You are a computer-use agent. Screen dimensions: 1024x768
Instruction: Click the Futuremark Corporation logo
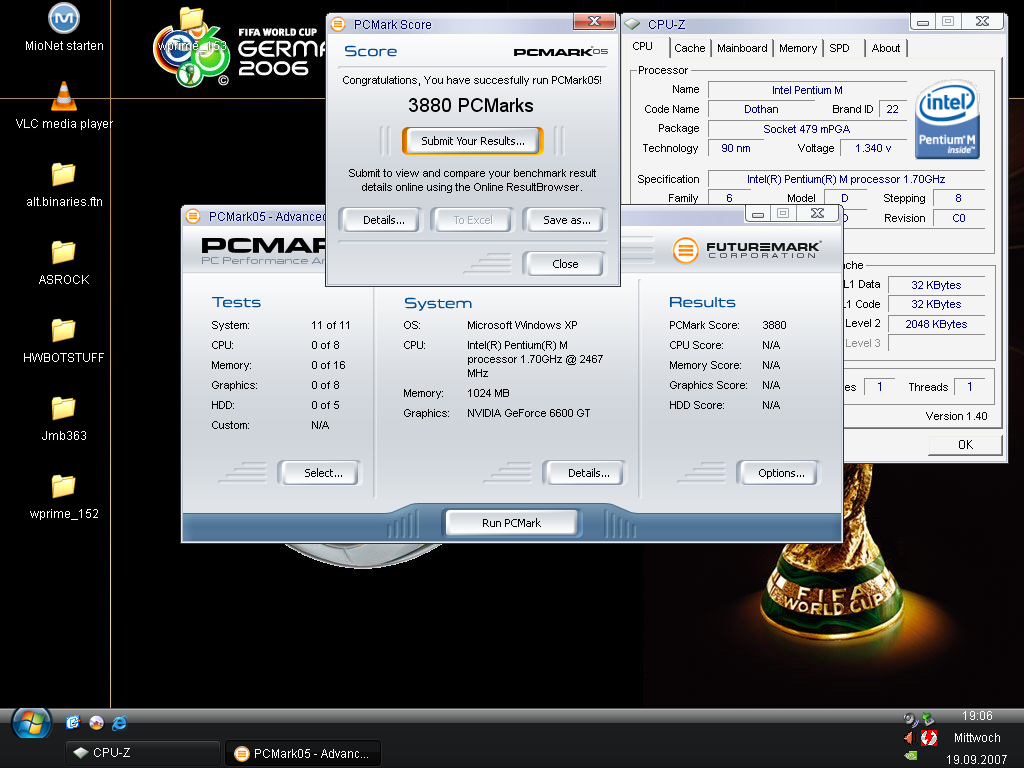(x=747, y=249)
